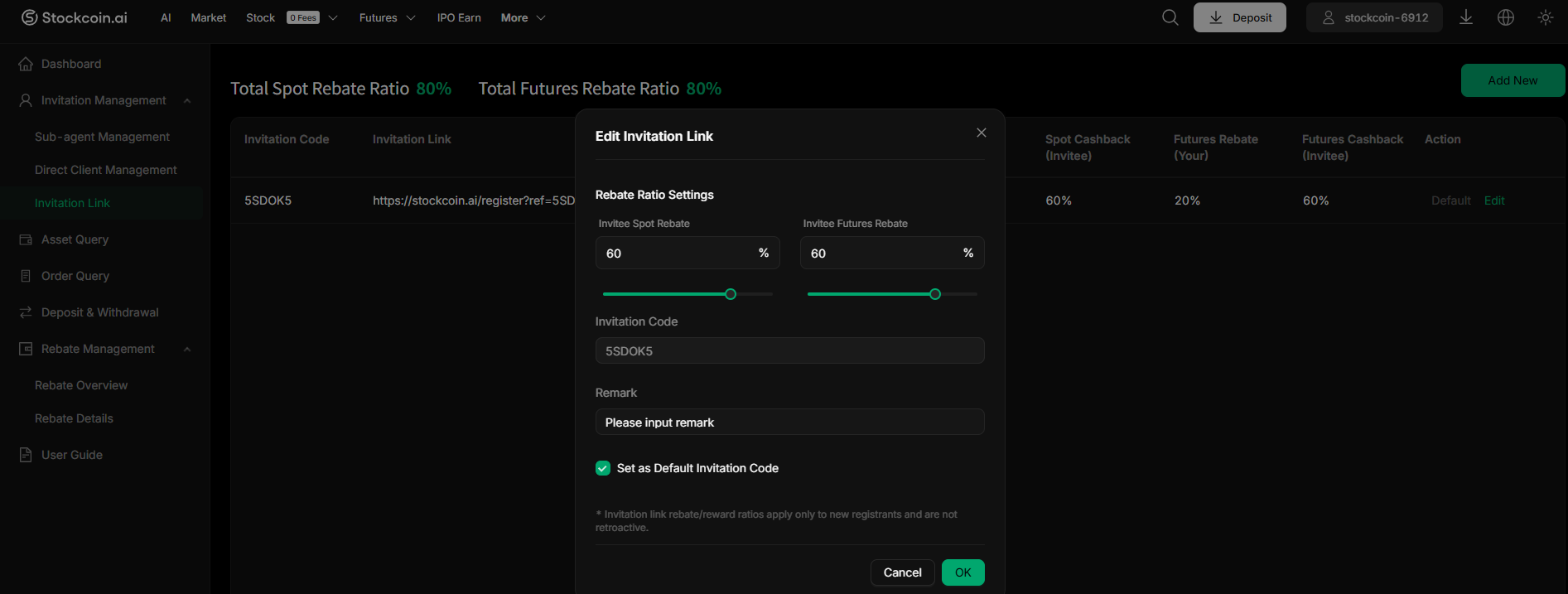
Task: Focus the Remark input field
Action: pos(789,422)
